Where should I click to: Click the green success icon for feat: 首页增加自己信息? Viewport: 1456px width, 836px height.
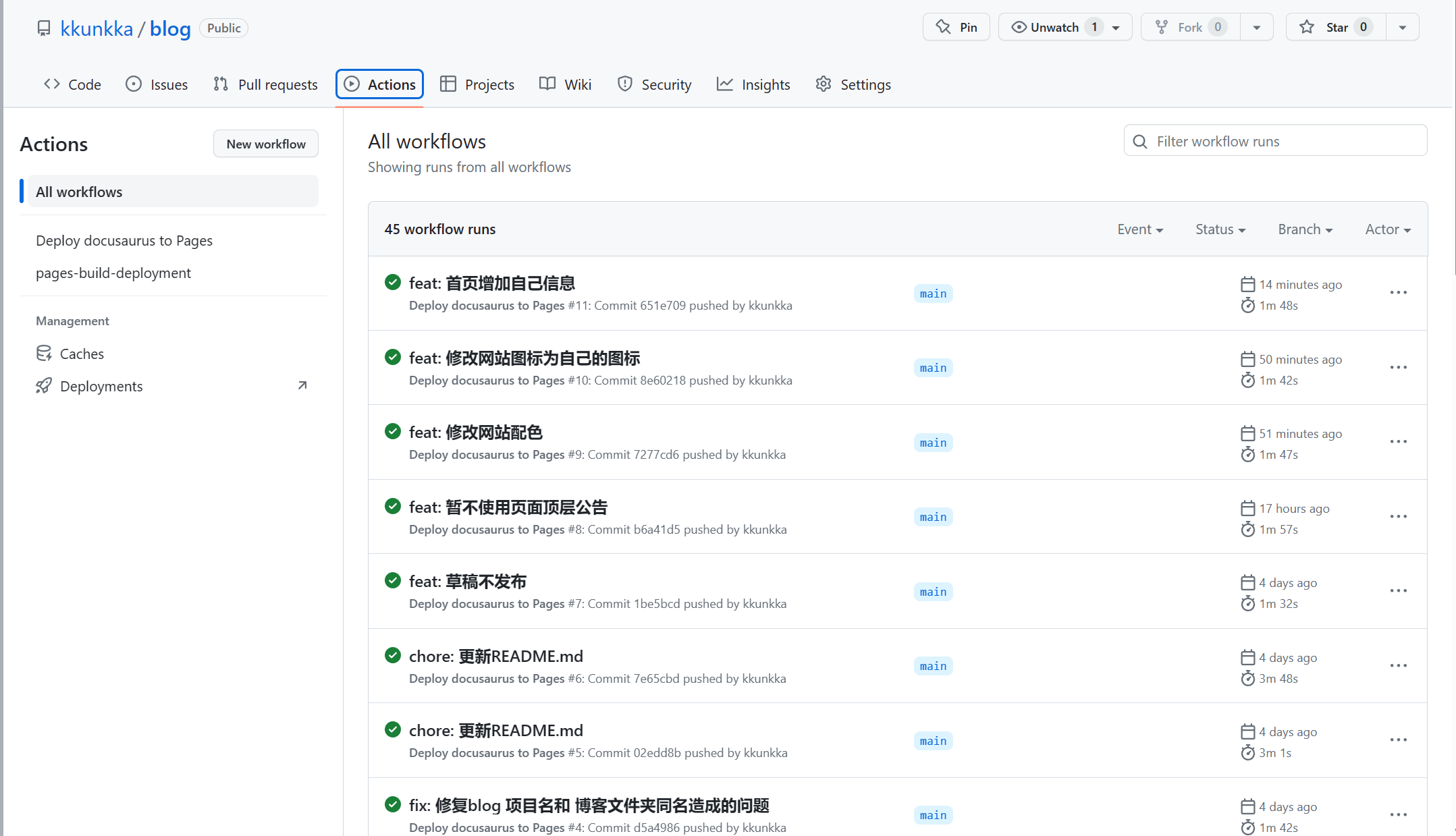point(393,283)
